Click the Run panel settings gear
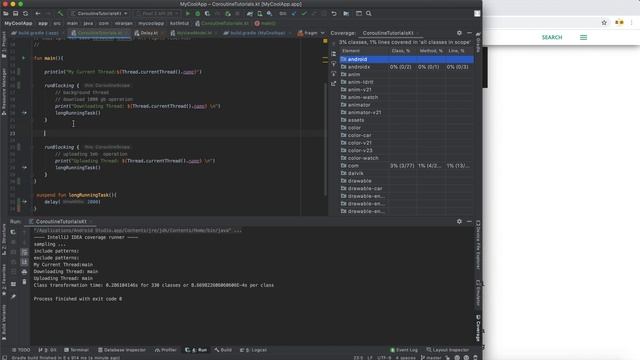The image size is (640, 360). pyautogui.click(x=459, y=222)
